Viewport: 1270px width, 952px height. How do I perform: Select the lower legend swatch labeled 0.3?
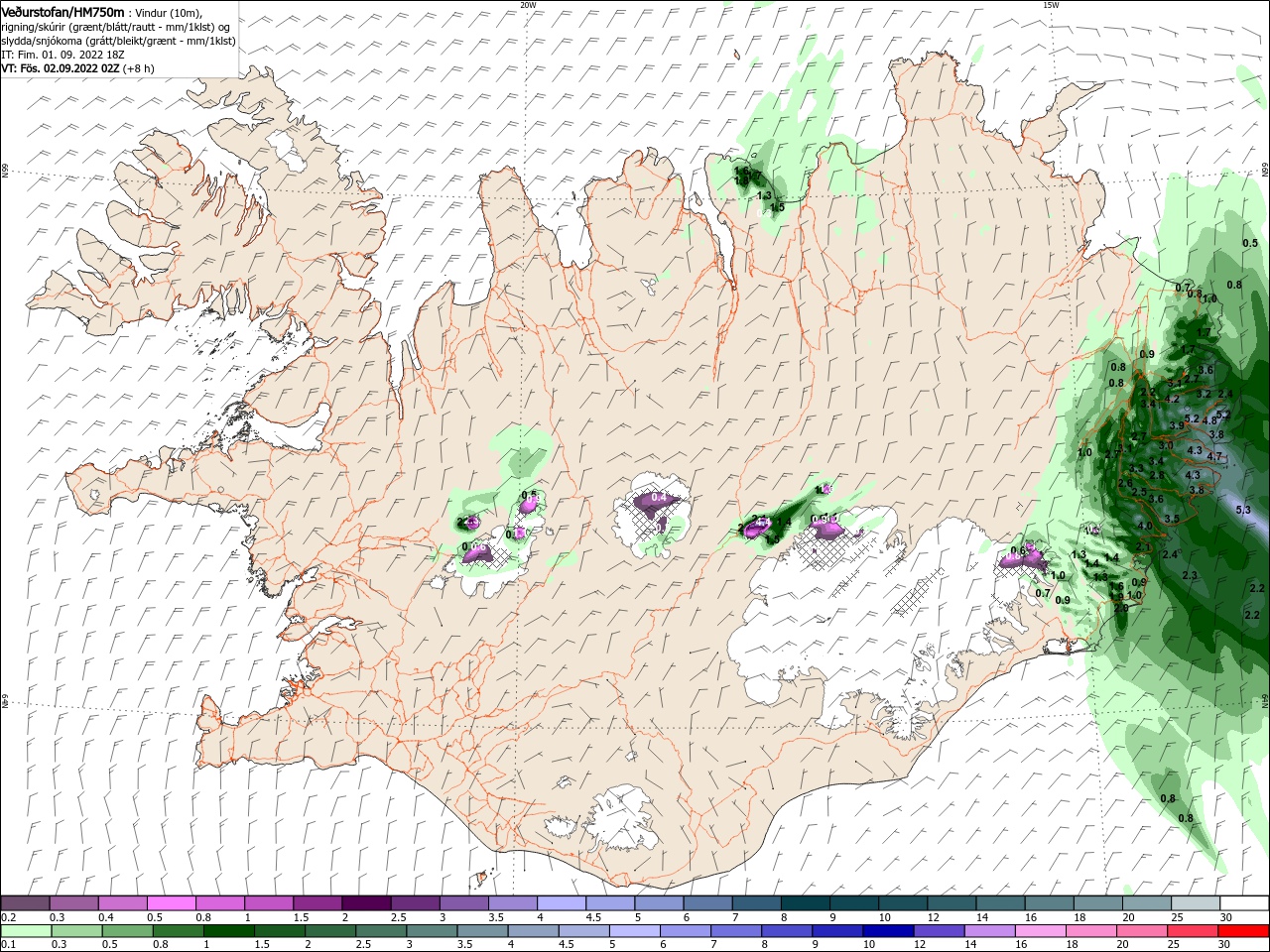coord(76,931)
